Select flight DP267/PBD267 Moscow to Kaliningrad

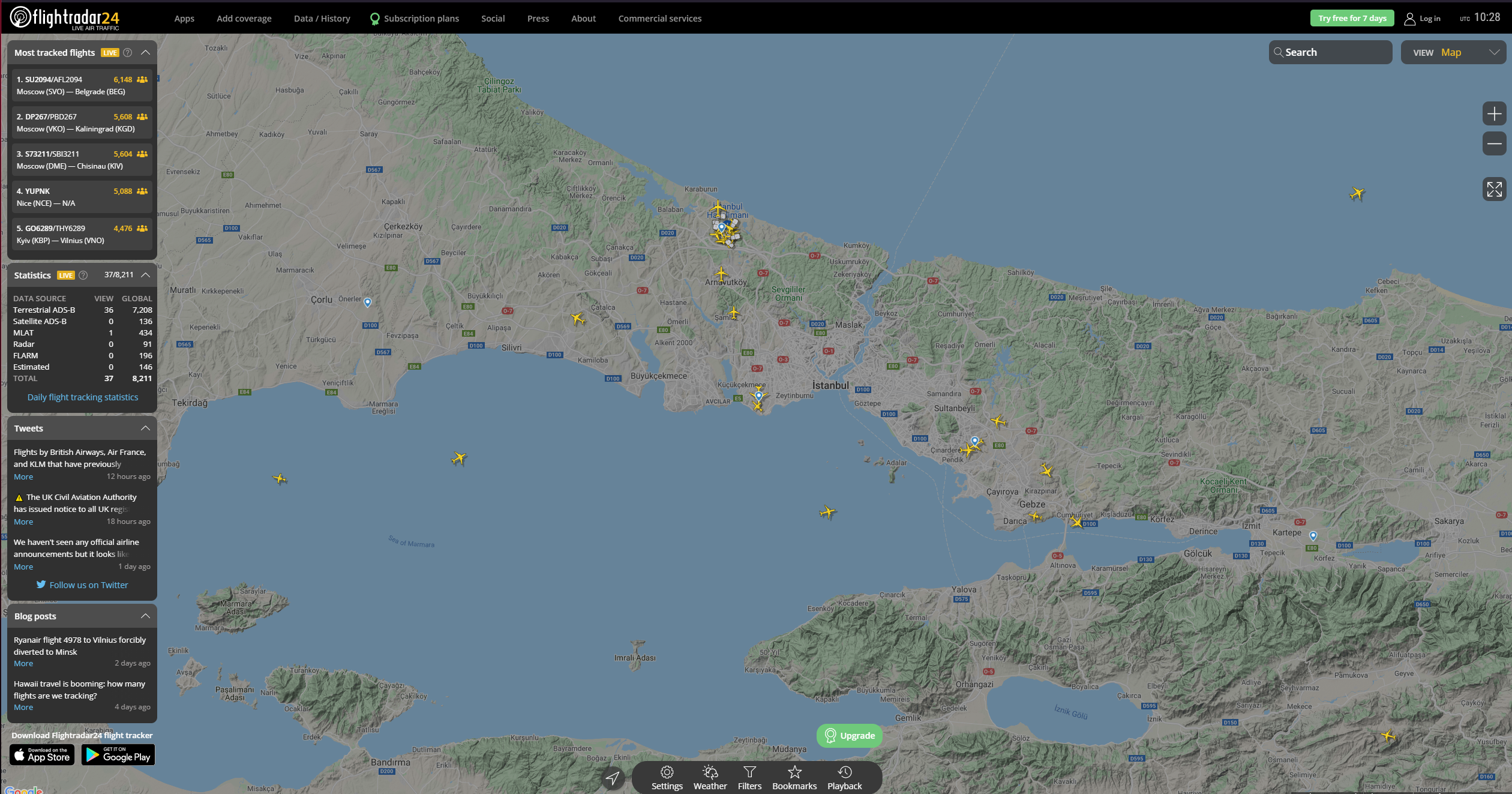click(x=82, y=122)
